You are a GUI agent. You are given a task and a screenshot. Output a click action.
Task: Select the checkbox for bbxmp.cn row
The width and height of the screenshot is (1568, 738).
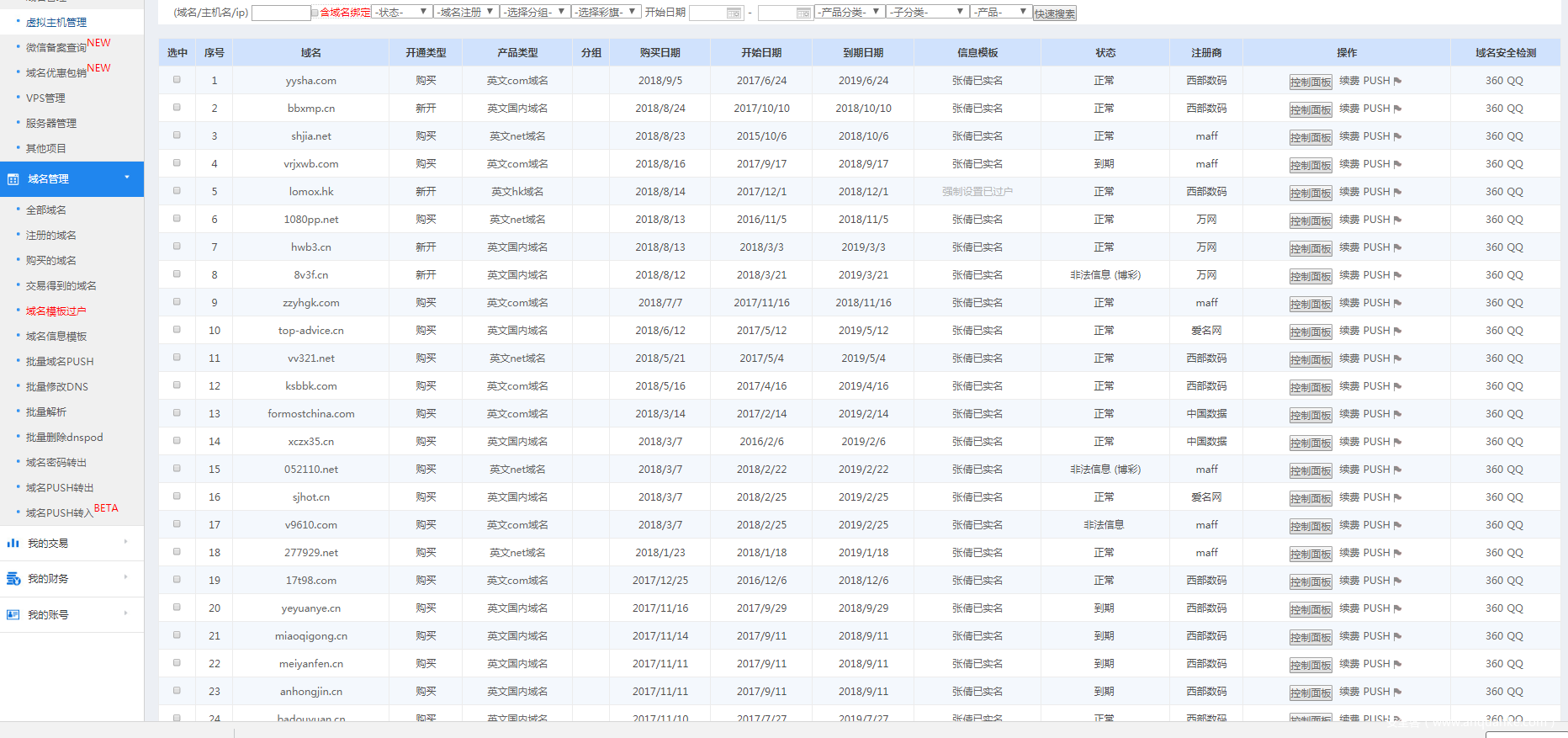[177, 108]
